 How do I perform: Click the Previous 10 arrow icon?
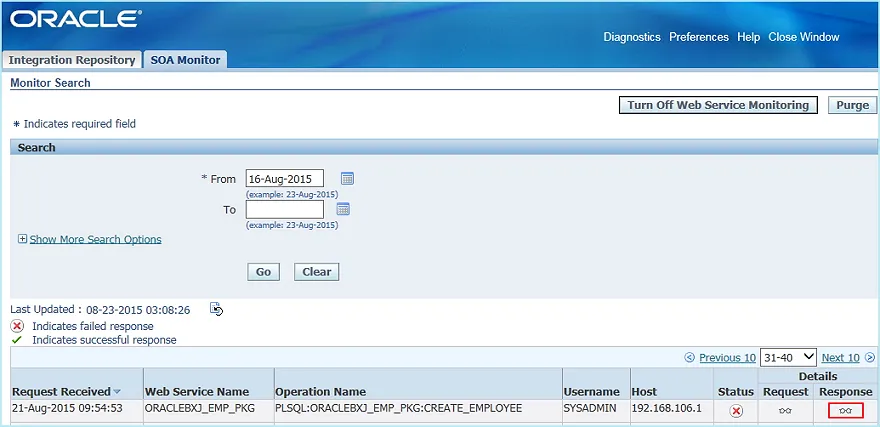(x=690, y=357)
